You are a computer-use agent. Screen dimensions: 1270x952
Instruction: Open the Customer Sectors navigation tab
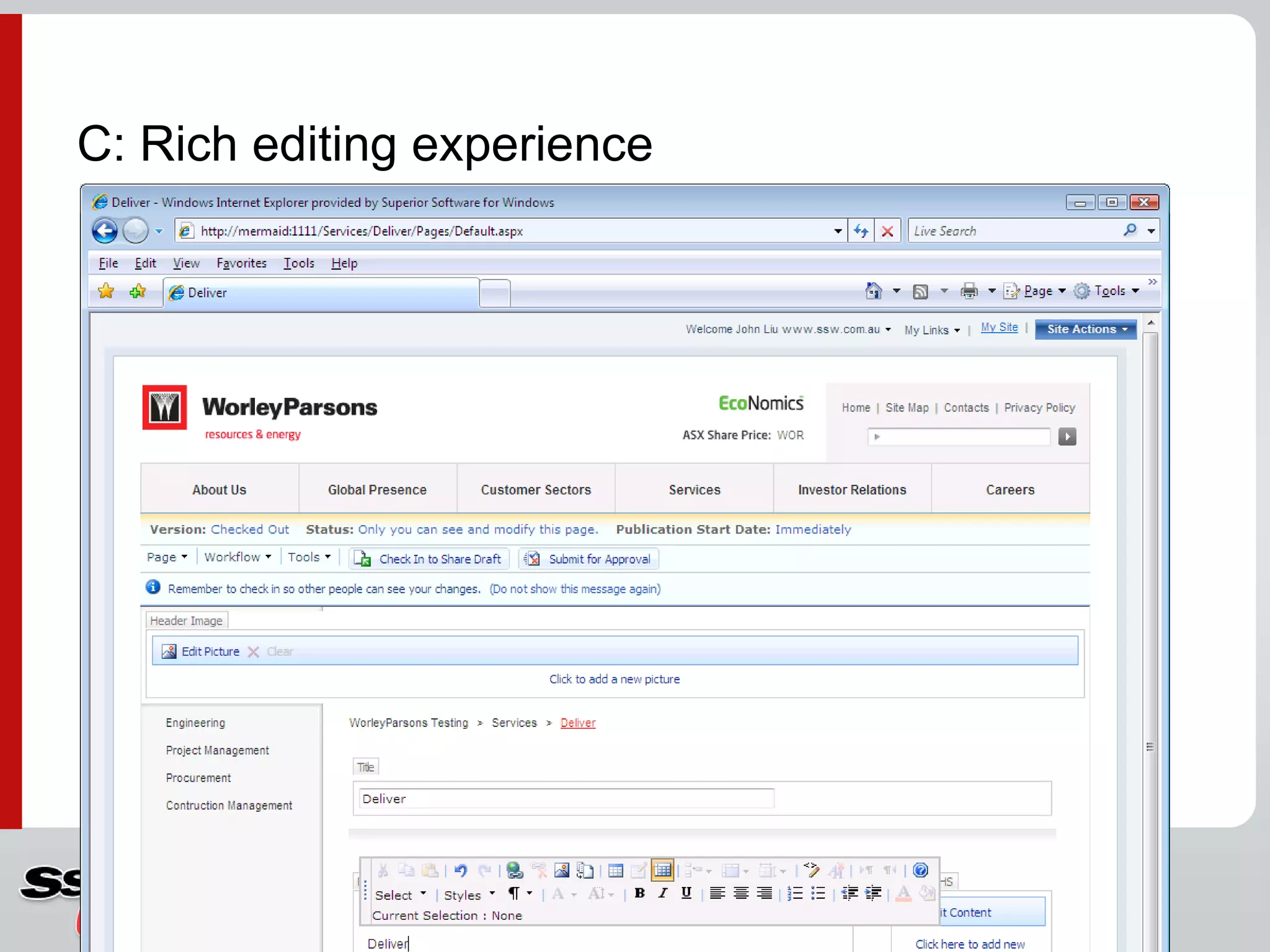536,489
